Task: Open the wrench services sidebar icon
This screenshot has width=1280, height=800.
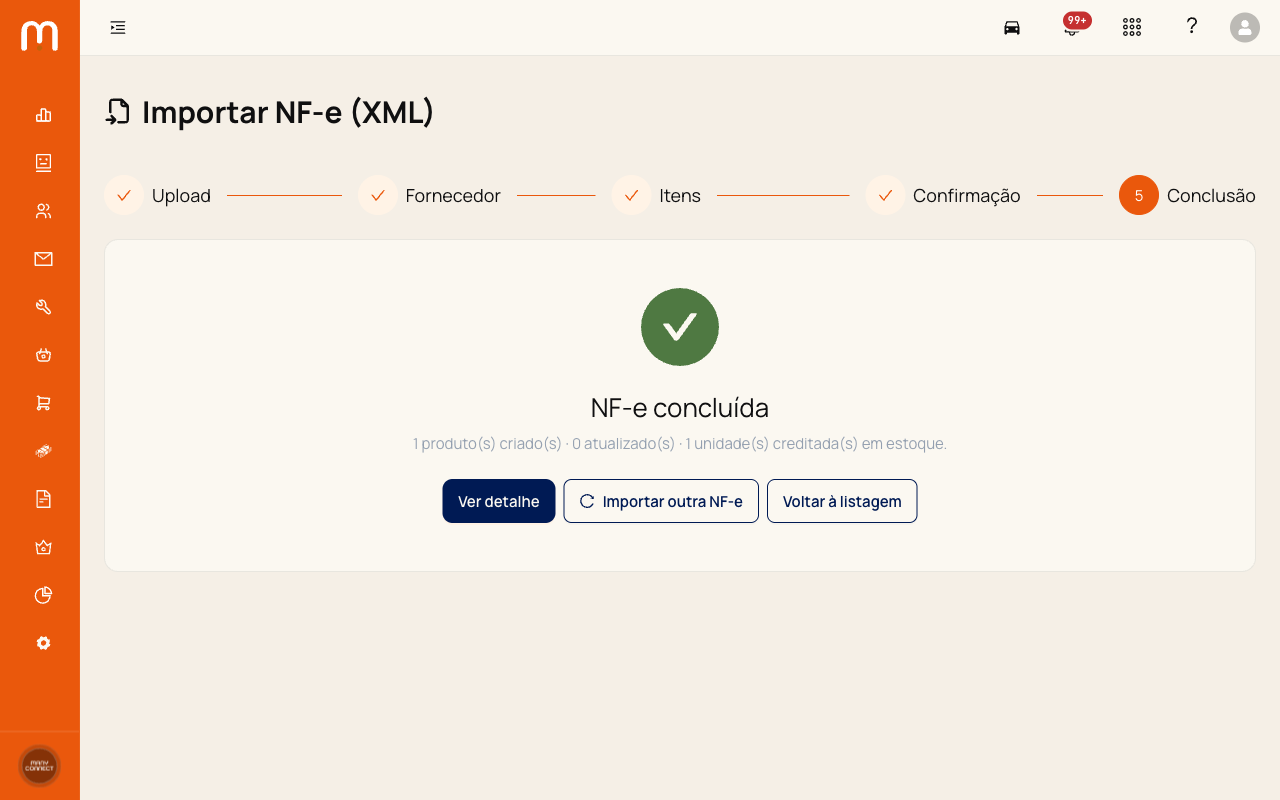Action: (x=43, y=307)
